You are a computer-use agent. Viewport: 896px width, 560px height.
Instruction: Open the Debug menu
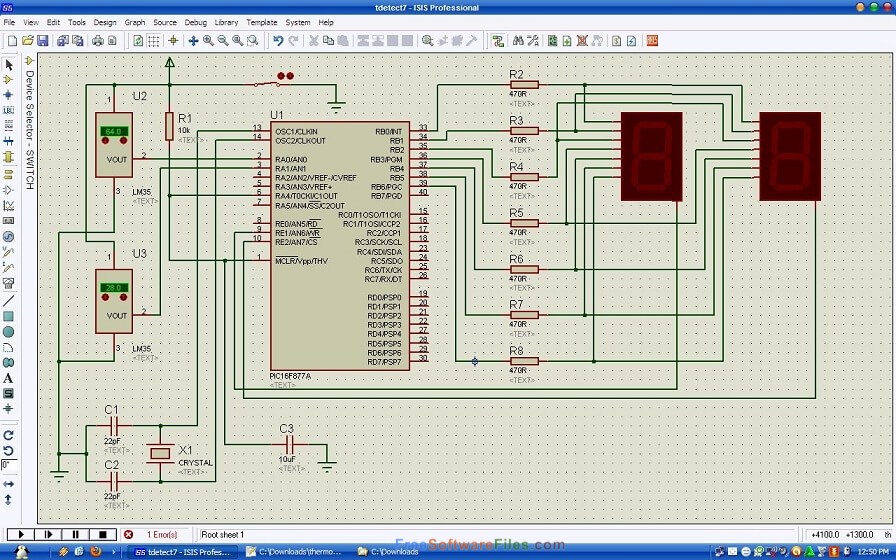pos(195,22)
